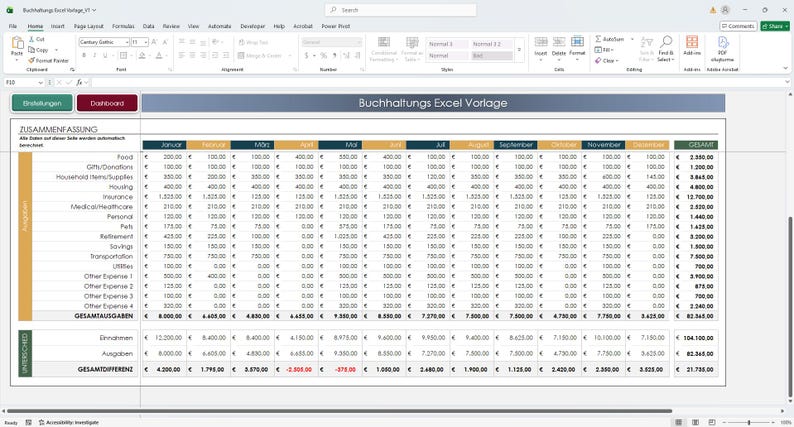Screen dimensions: 794x427
Task: Click the Paste clipboard icon
Action: click(17, 43)
